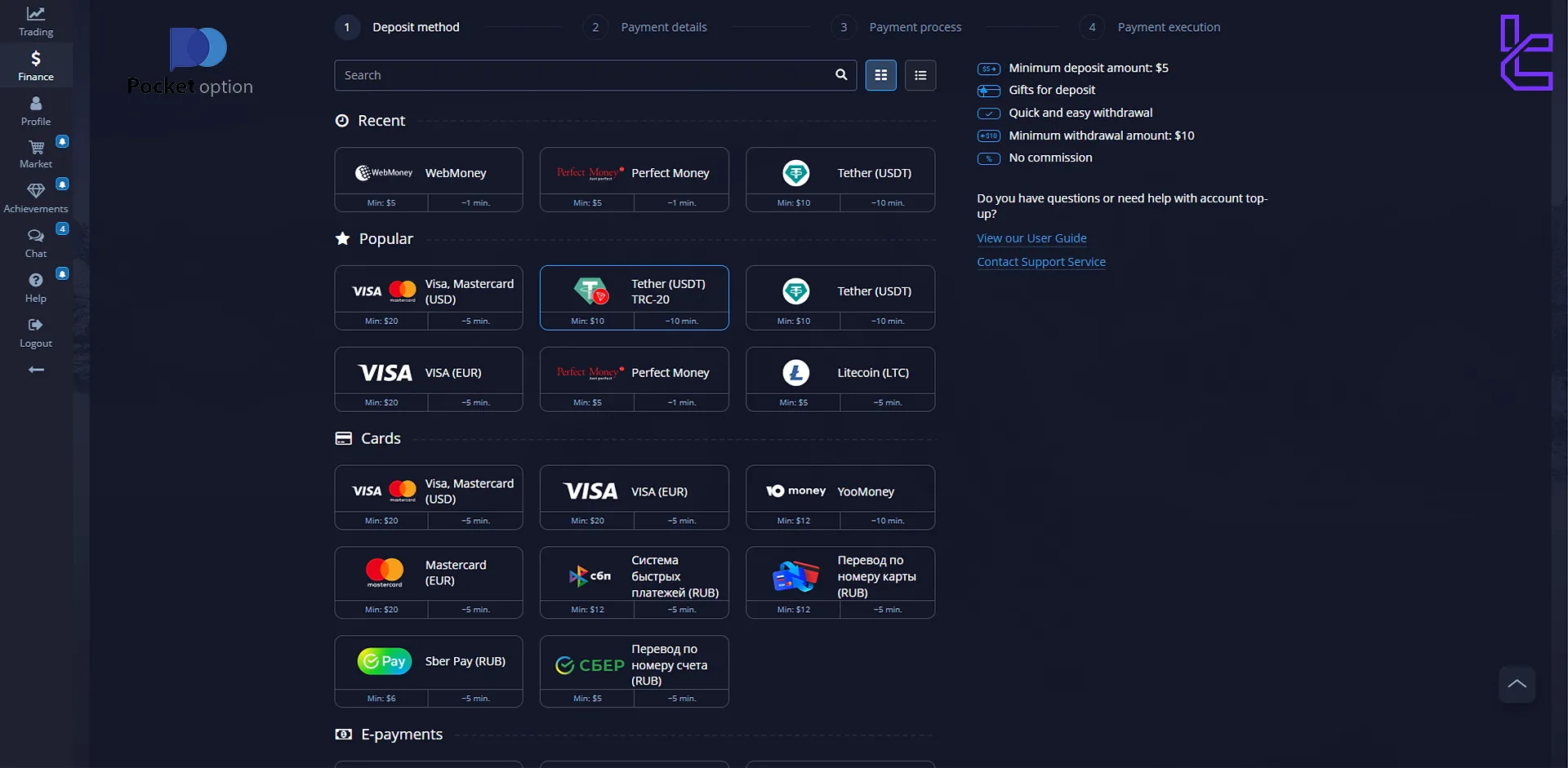
Task: Choose Visa, Mastercard (USD) under Cards
Action: click(429, 498)
